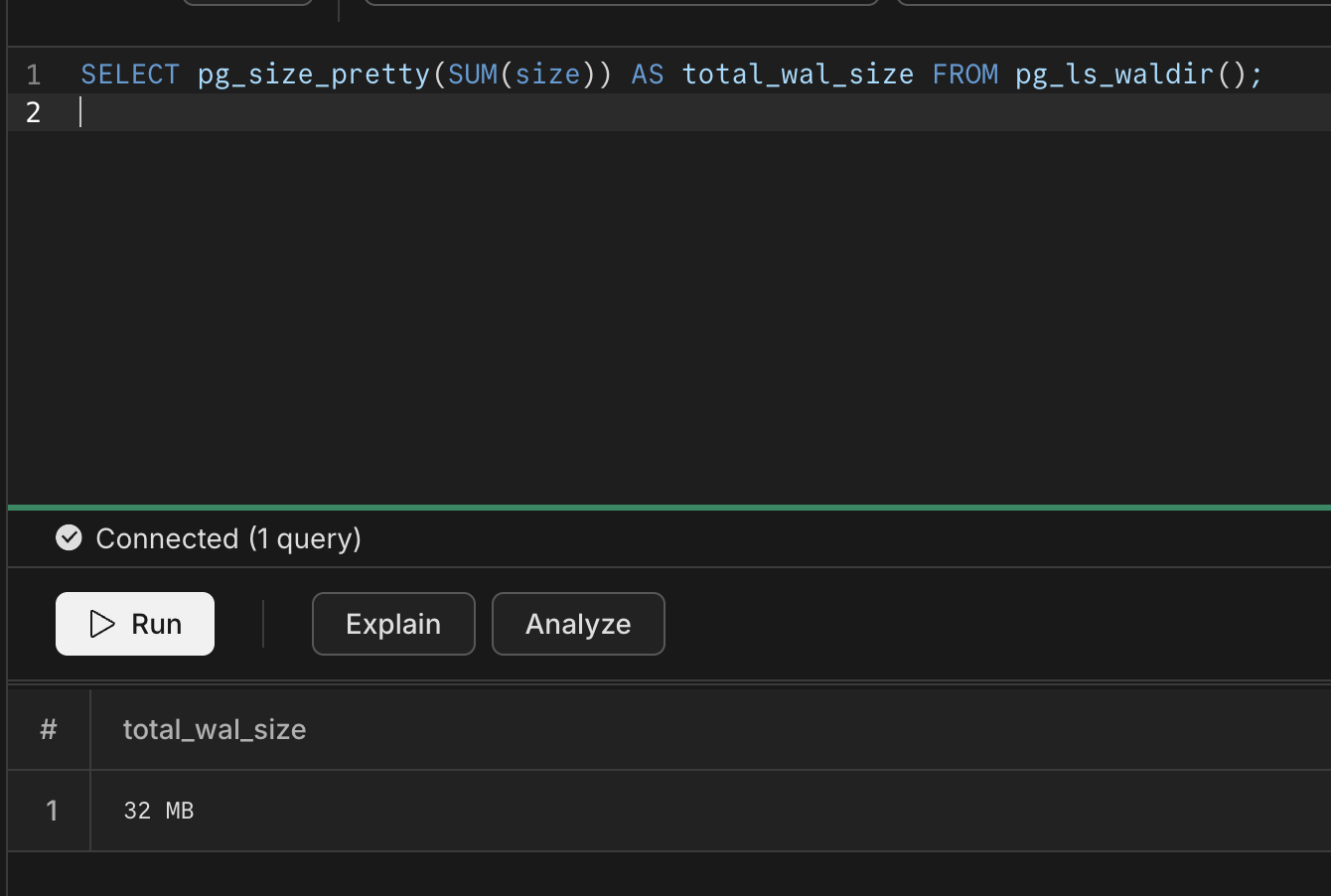Click the FROM keyword in query

tap(965, 75)
